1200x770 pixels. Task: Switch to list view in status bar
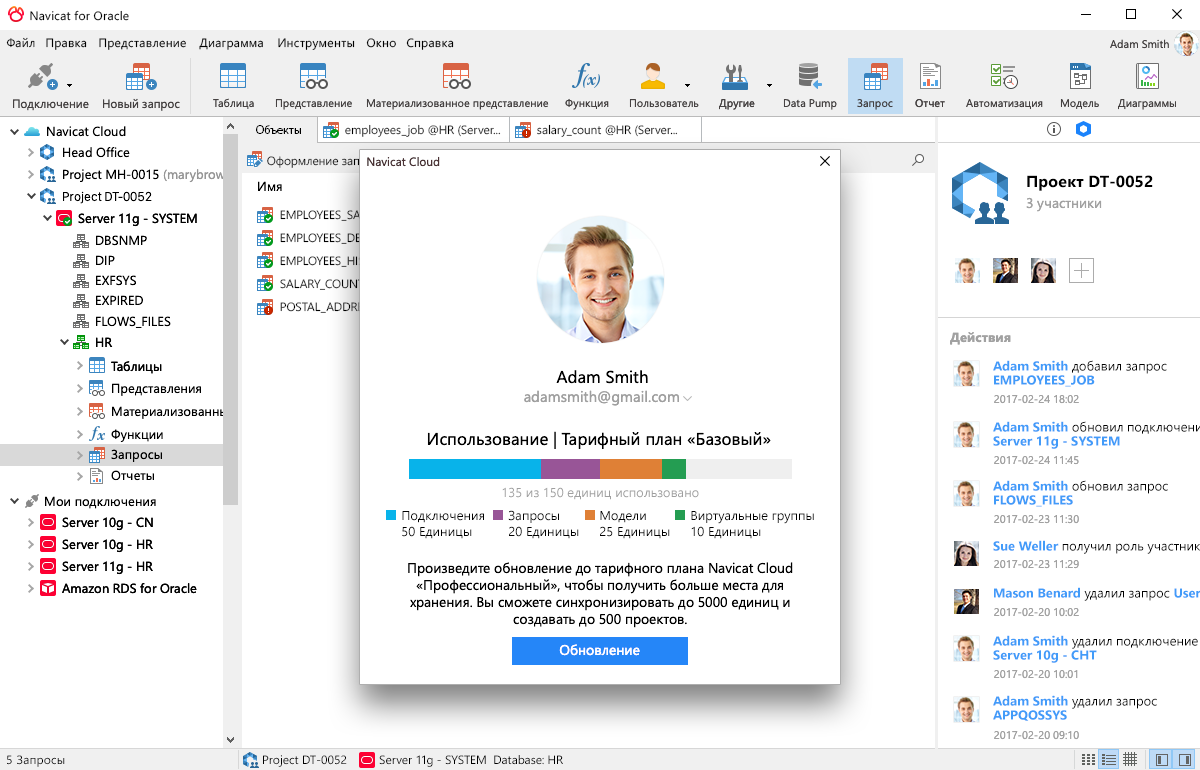[1108, 760]
